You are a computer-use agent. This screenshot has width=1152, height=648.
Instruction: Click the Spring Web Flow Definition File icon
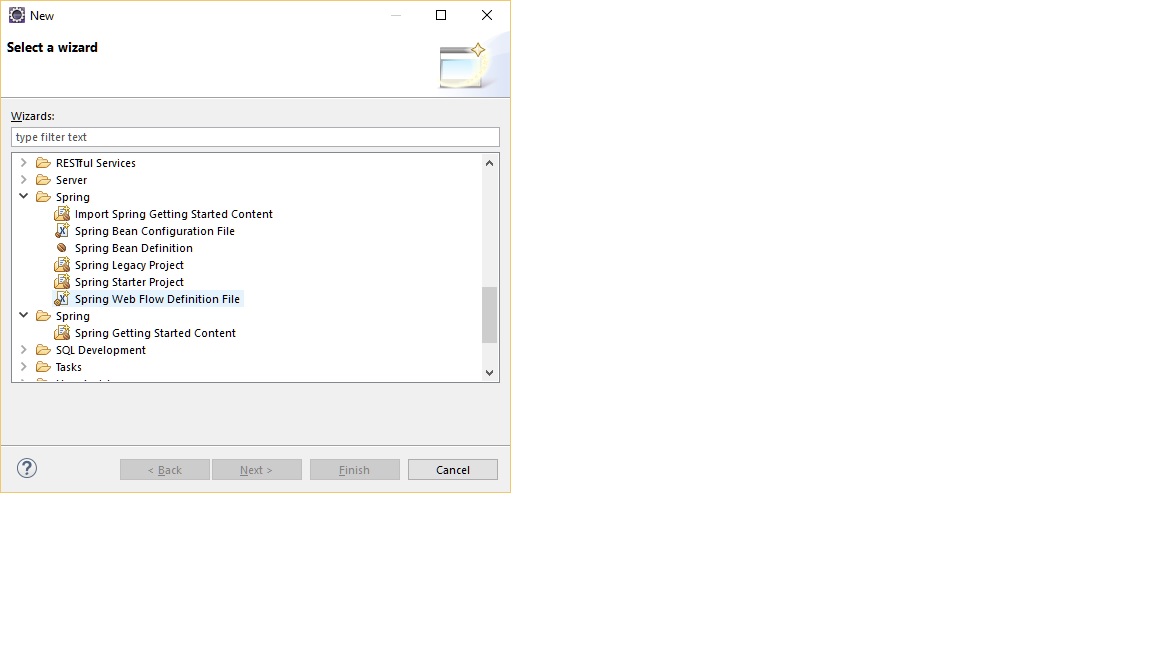click(62, 298)
